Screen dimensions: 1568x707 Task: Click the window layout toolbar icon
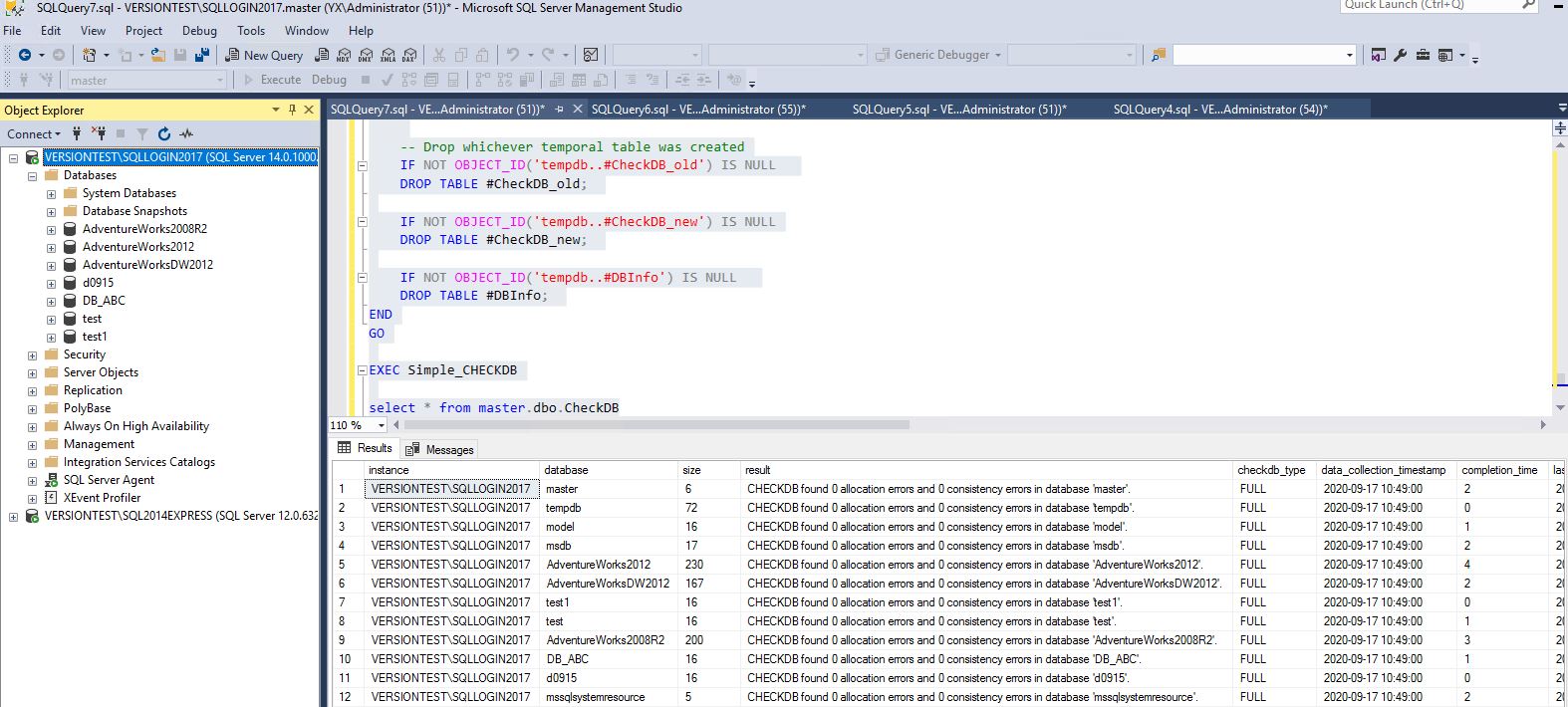1445,55
